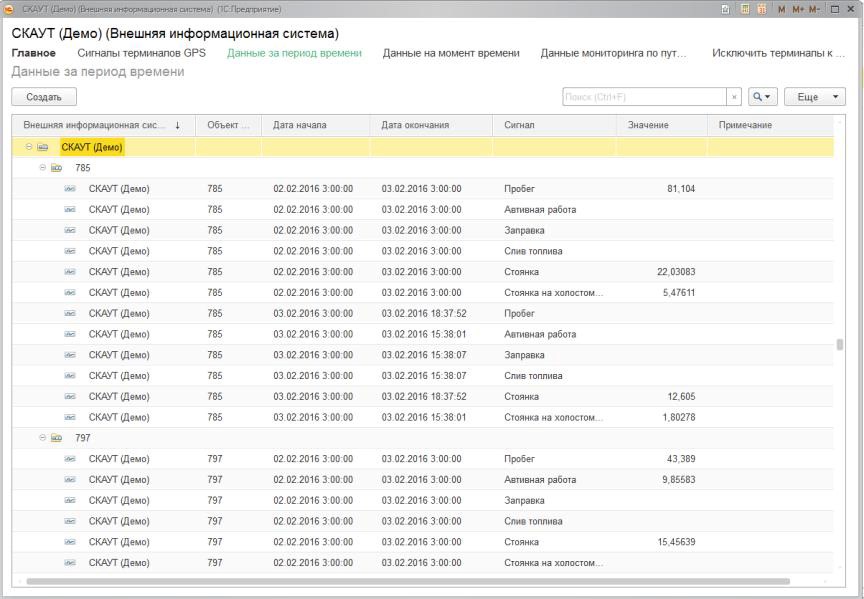This screenshot has width=864, height=599.
Task: Select the 785 group label
Action: 83,168
